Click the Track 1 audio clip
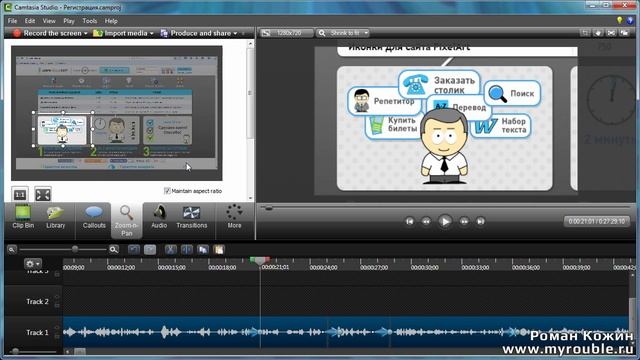 pos(345,332)
